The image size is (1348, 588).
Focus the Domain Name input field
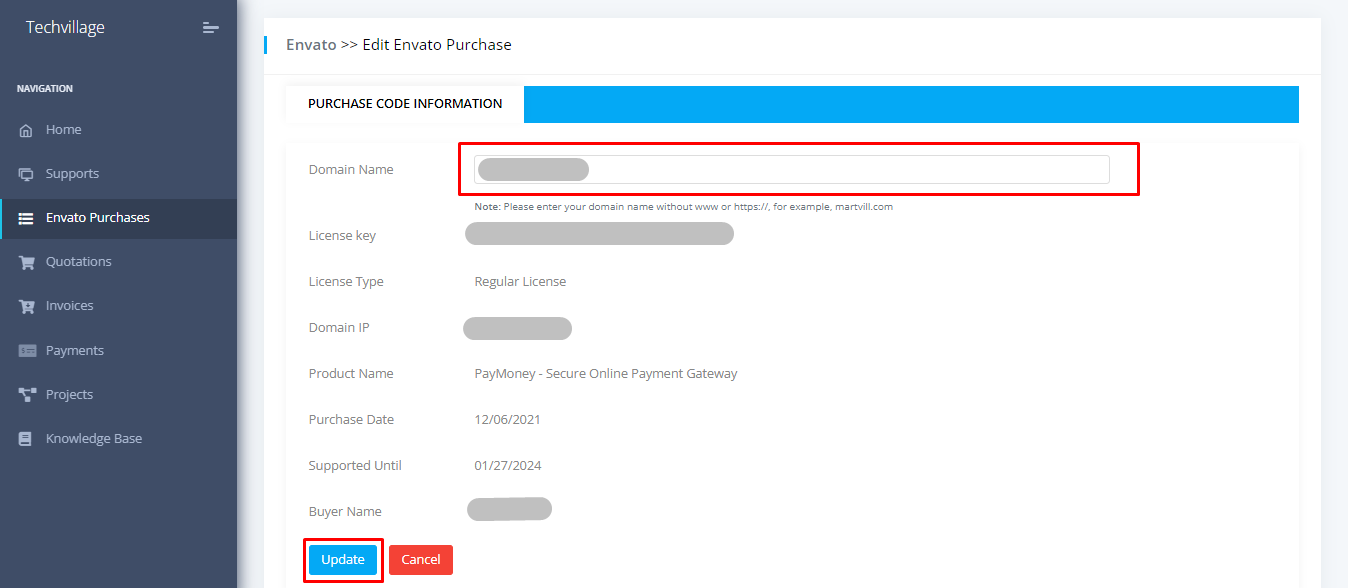(792, 170)
